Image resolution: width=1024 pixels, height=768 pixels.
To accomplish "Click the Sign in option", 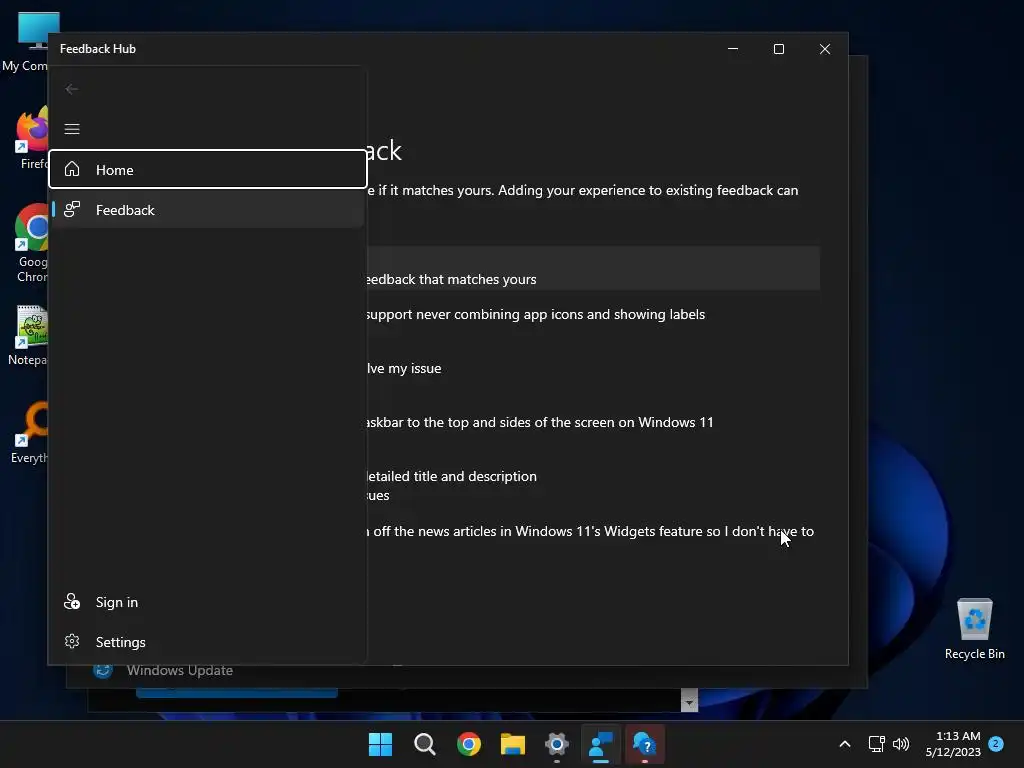I will coord(208,601).
